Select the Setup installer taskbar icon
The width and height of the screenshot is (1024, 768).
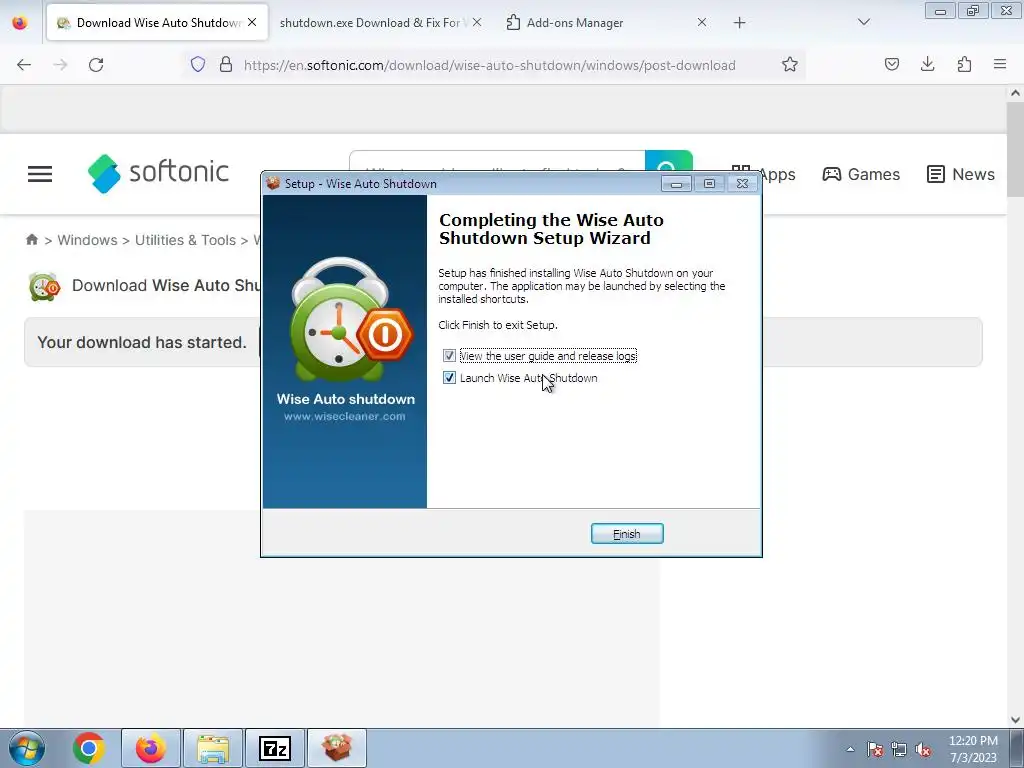[x=337, y=748]
